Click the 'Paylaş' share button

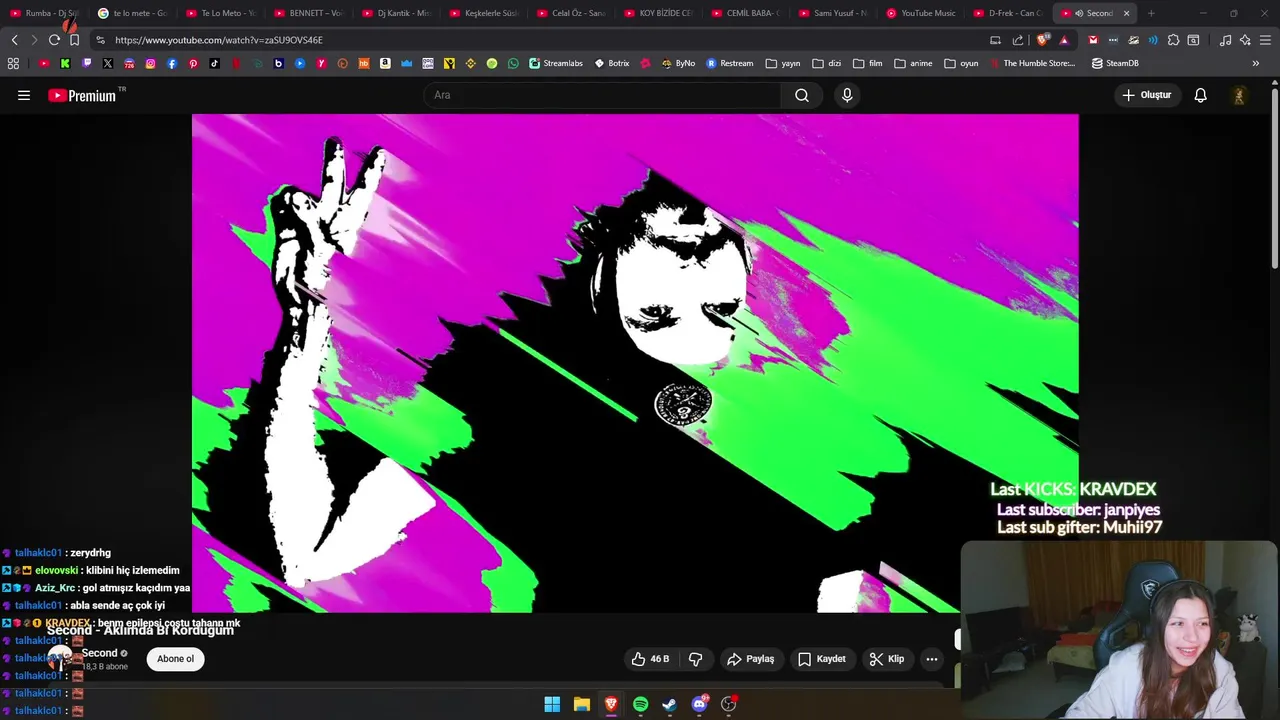pyautogui.click(x=751, y=659)
